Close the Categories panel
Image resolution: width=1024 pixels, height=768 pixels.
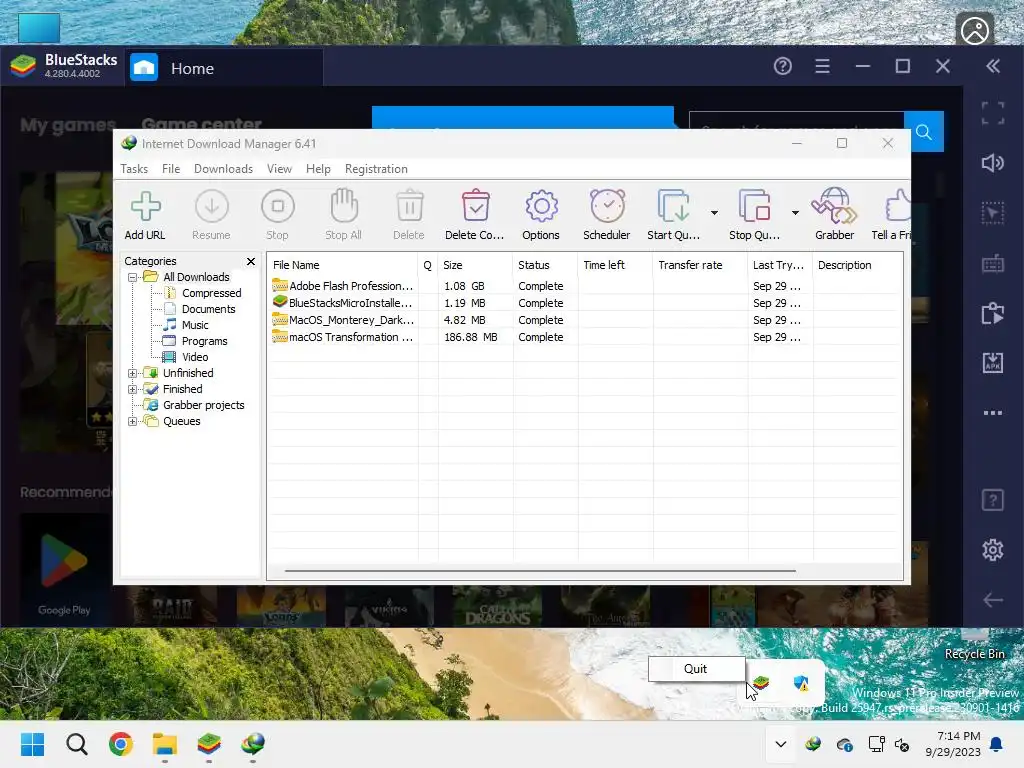coord(251,261)
